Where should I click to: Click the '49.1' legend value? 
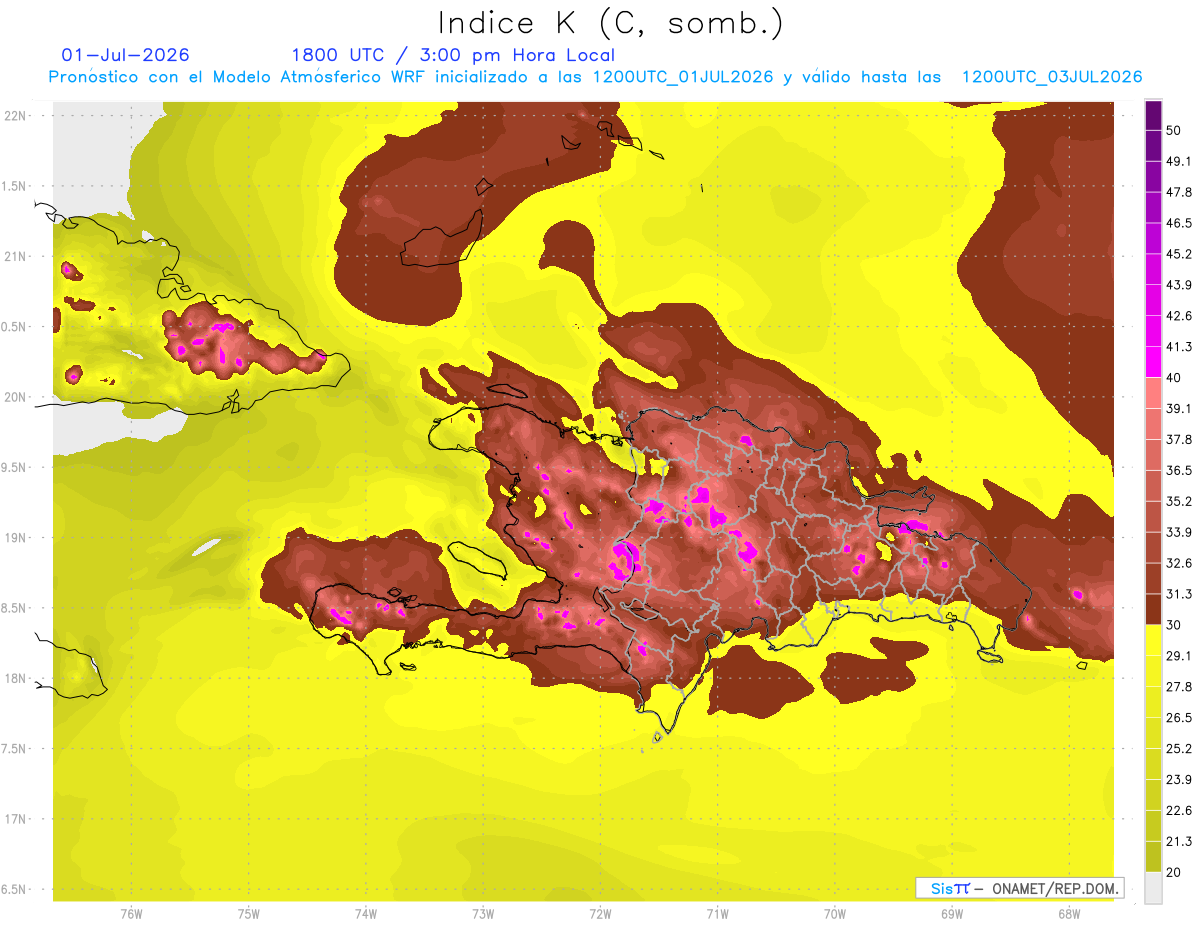(x=1180, y=161)
